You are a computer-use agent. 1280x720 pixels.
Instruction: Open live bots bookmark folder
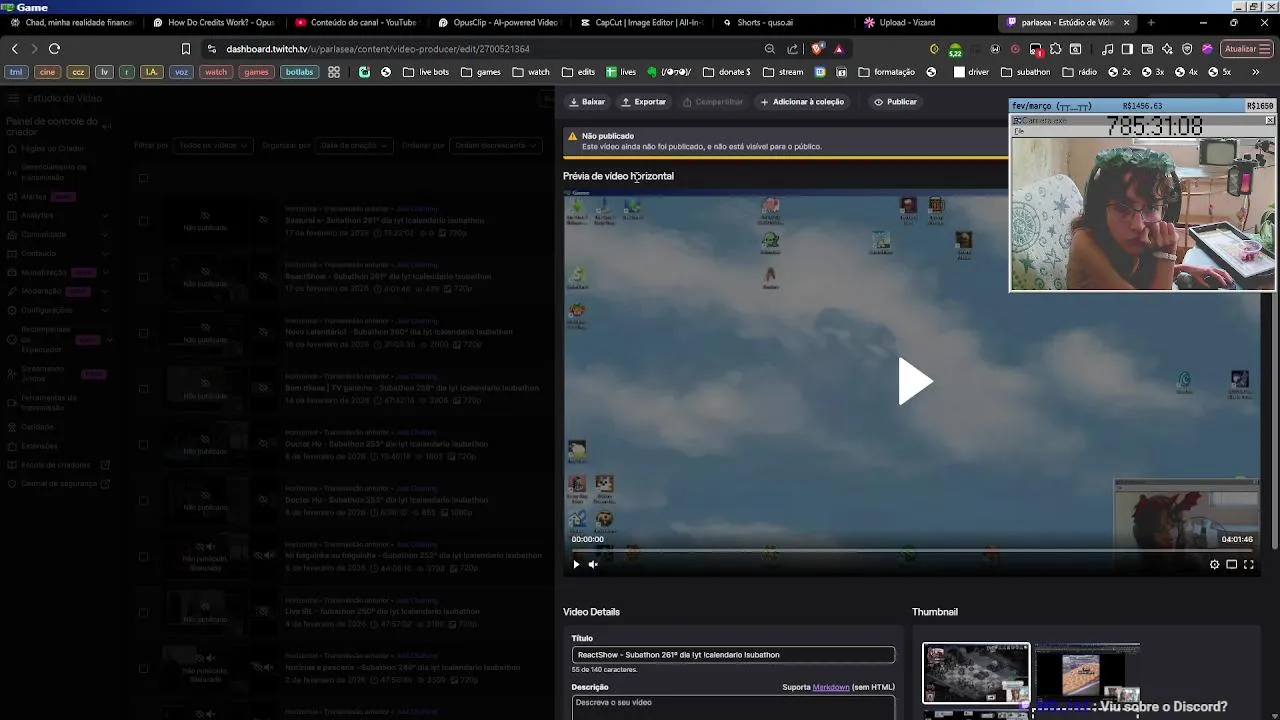coord(427,72)
